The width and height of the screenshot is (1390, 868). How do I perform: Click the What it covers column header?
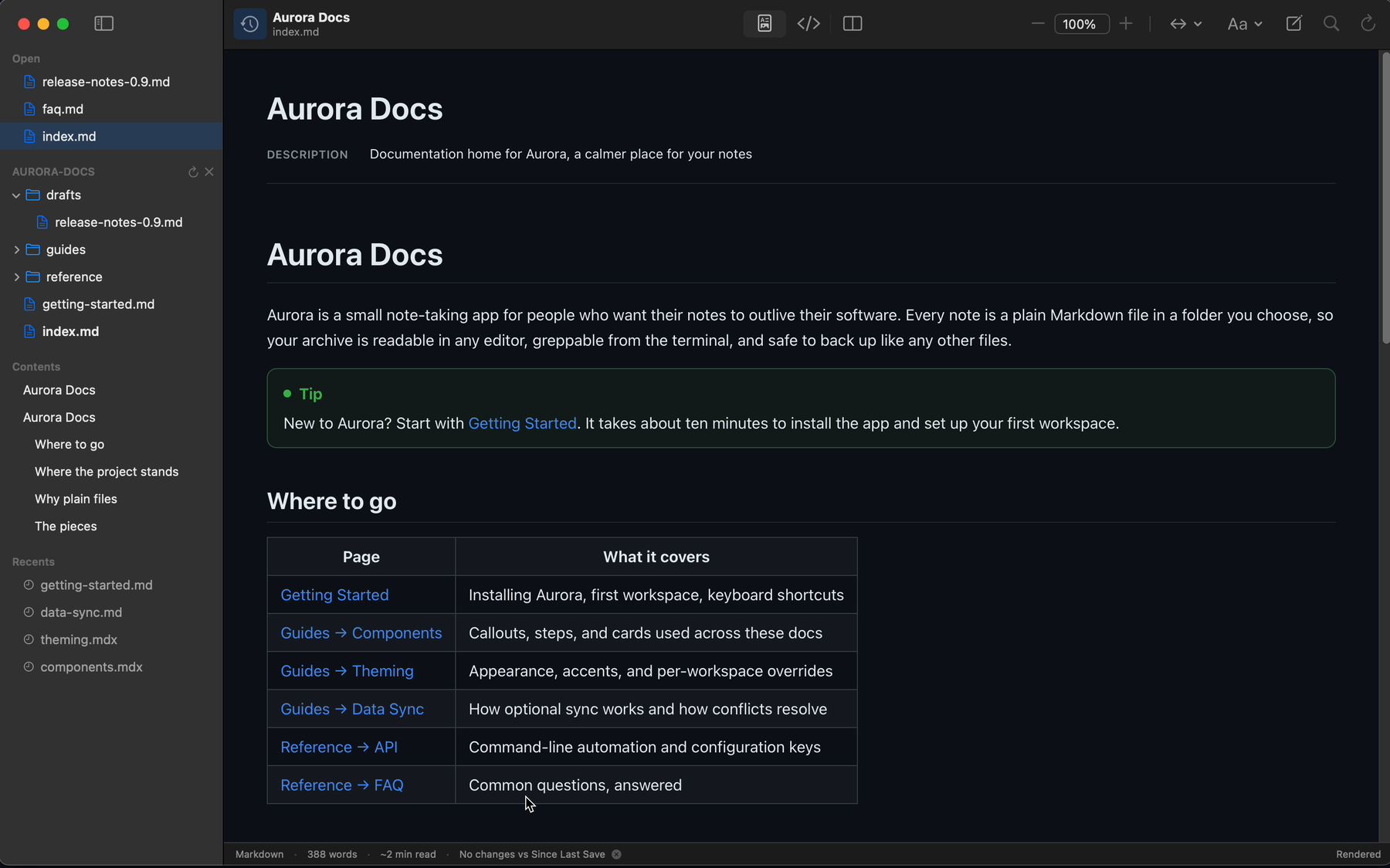tap(656, 557)
